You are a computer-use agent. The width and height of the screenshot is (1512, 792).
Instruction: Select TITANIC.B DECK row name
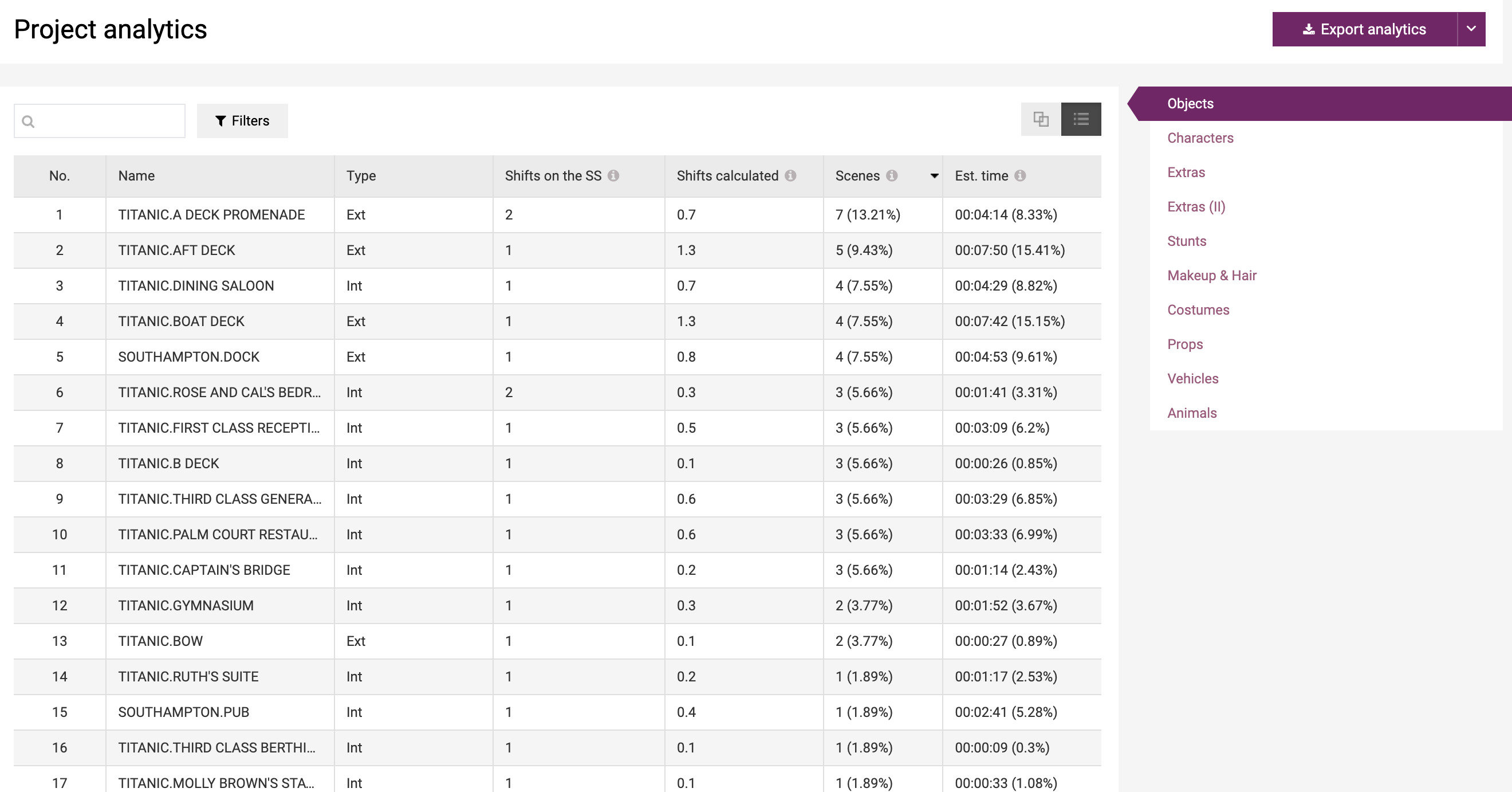168,464
